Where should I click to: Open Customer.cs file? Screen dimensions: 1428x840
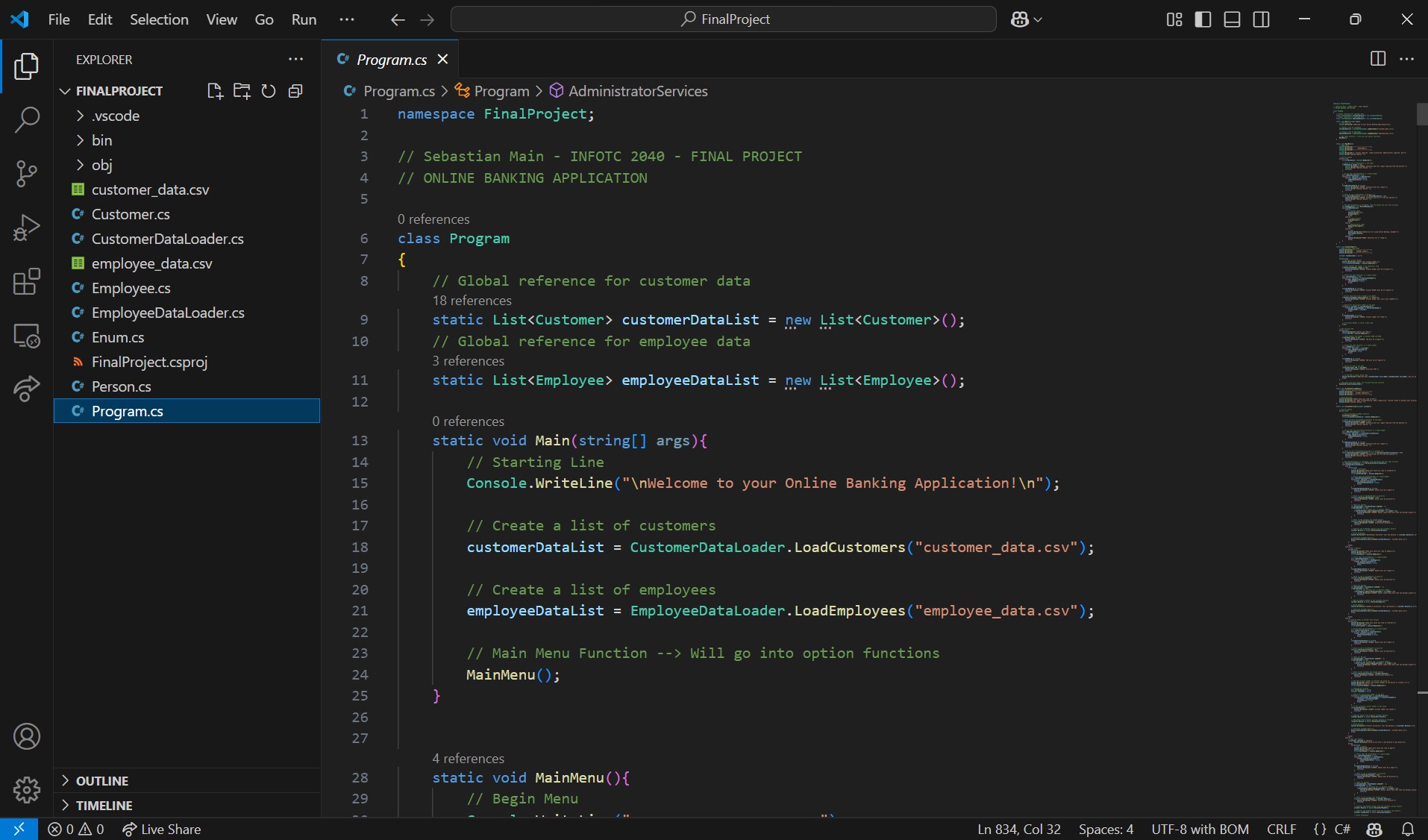[187, 214]
